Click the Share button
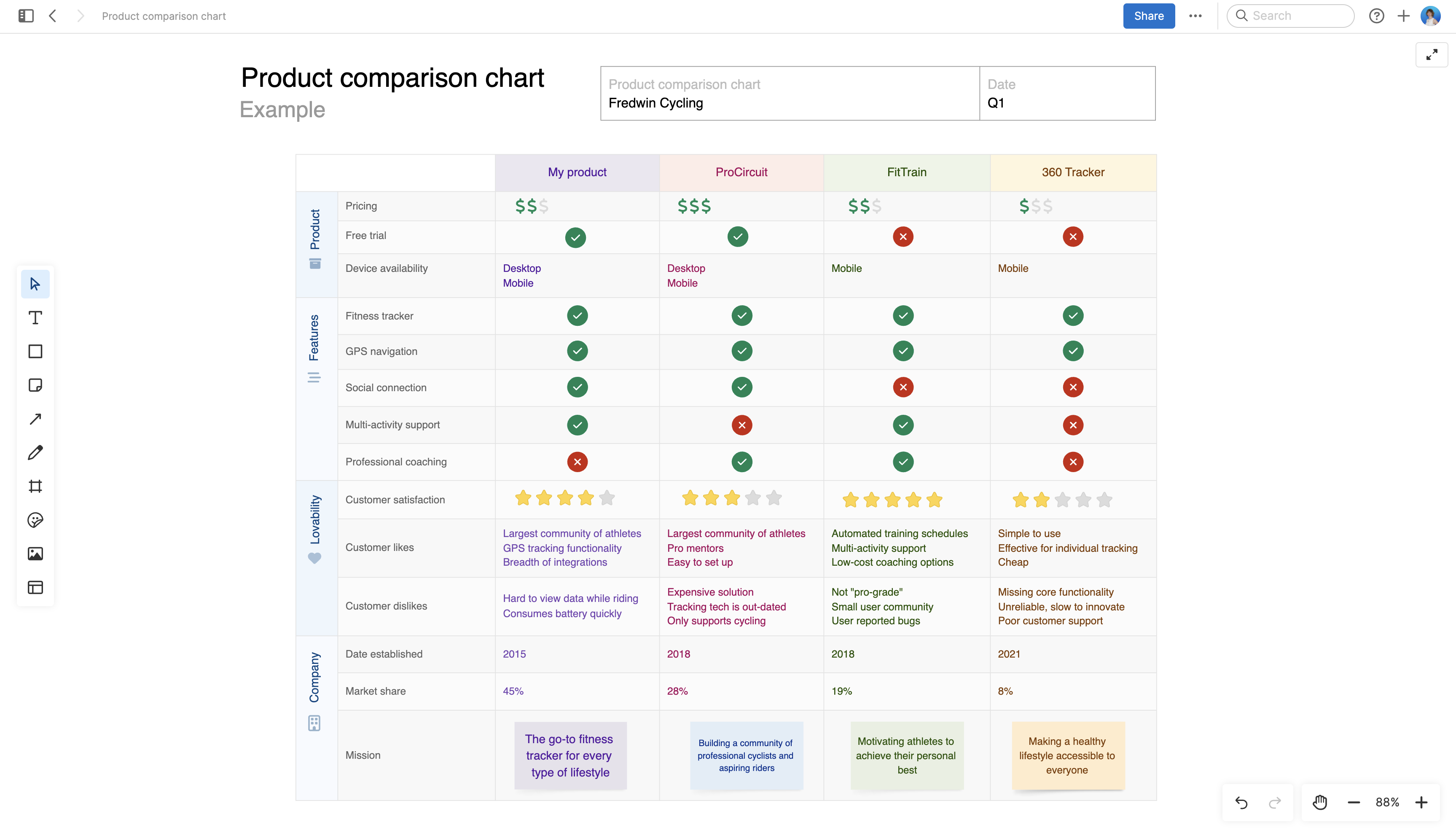 [1148, 16]
